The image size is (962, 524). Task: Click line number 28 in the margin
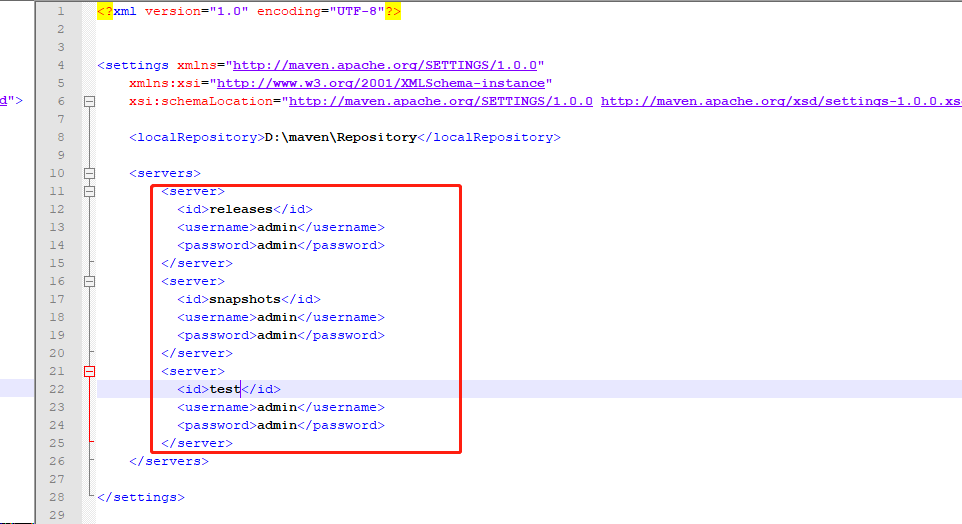pos(56,497)
